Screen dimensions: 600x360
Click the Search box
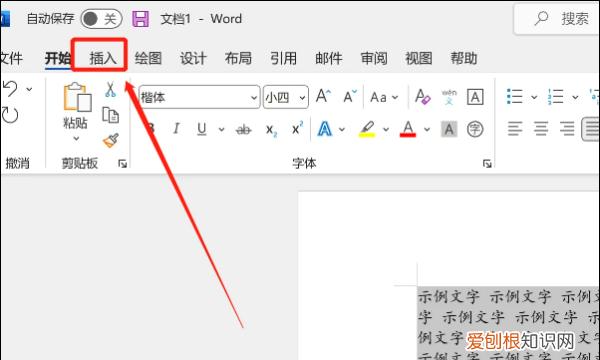(x=557, y=19)
